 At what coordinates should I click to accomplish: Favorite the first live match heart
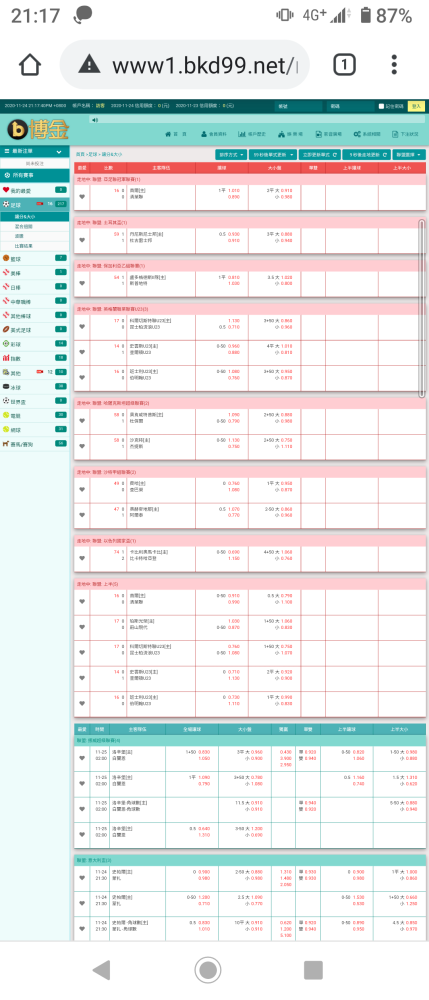click(82, 198)
